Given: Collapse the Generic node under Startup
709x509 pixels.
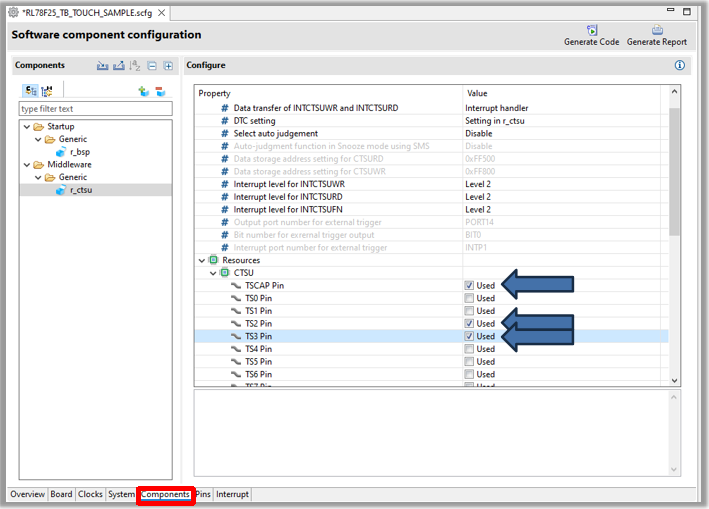Looking at the screenshot, I should [38, 139].
